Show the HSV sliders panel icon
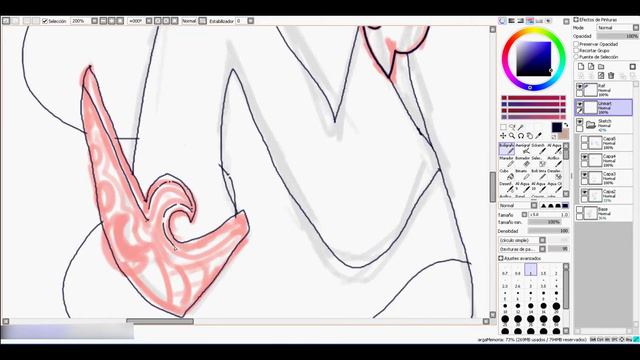 (x=521, y=21)
